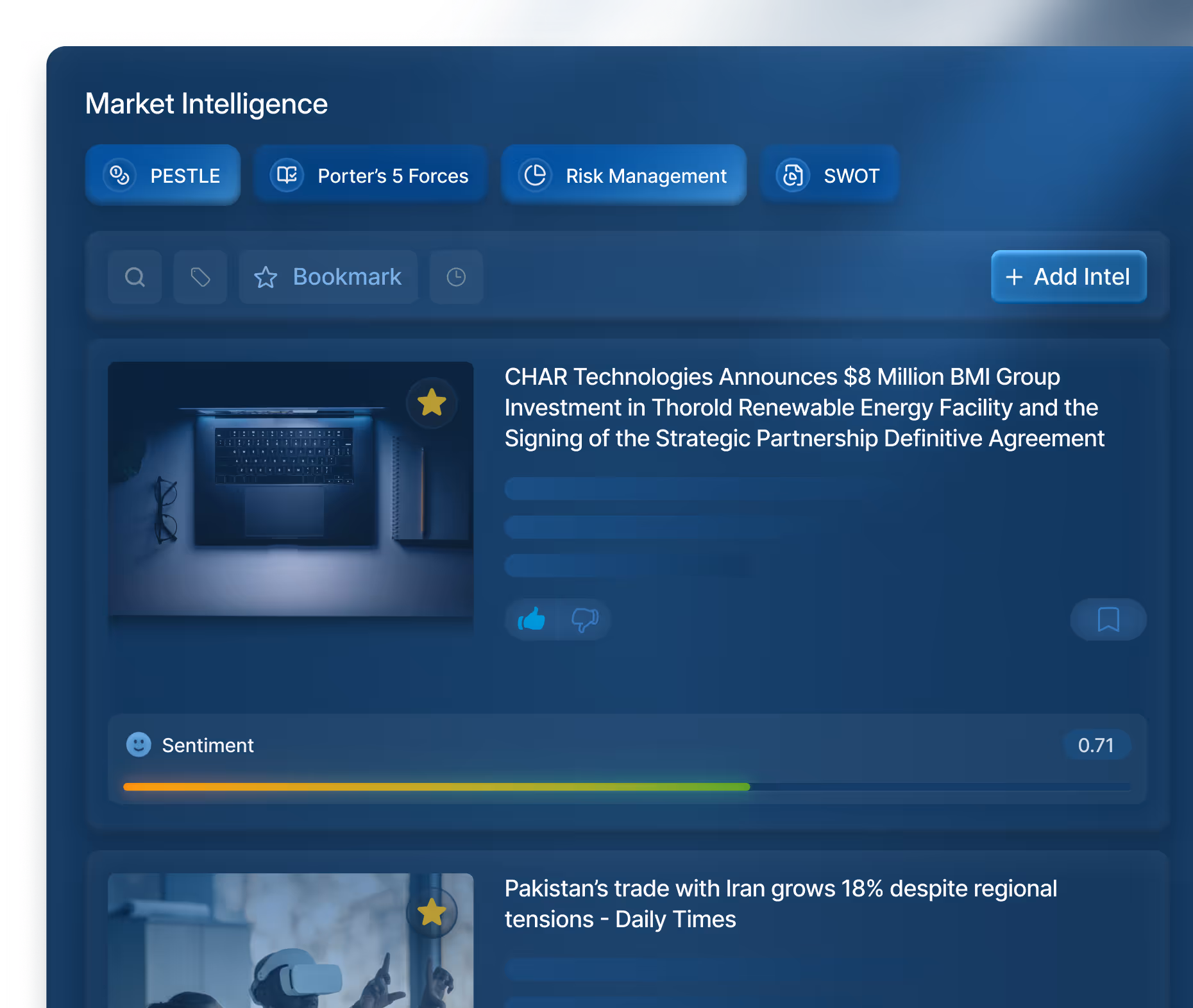Image resolution: width=1193 pixels, height=1008 pixels.
Task: Open the Pakistan trade article VR thumbnail
Action: pos(291,941)
